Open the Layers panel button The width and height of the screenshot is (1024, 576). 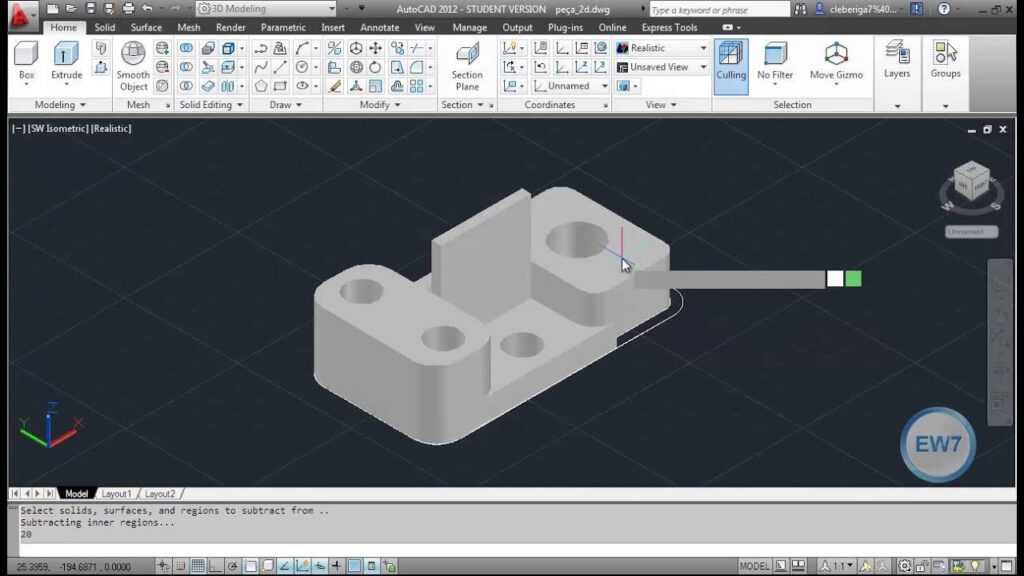click(x=897, y=59)
